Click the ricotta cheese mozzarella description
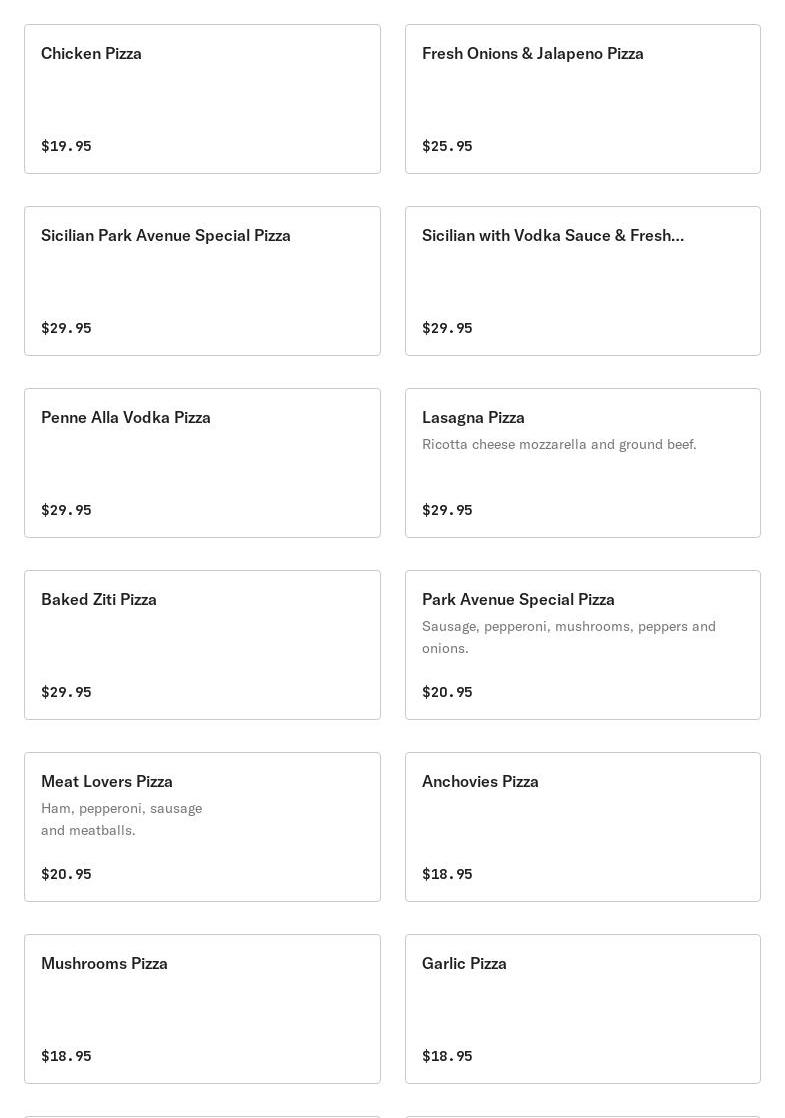Viewport: 785px width, 1118px height. tap(559, 444)
